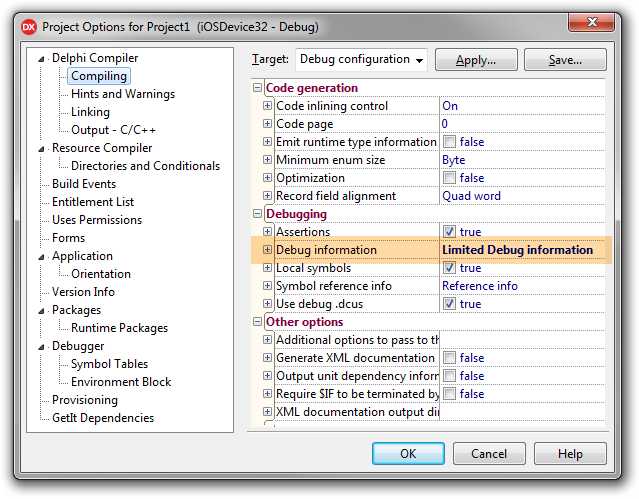The image size is (639, 499).
Task: Select Environment Block tree item
Action: [x=121, y=382]
